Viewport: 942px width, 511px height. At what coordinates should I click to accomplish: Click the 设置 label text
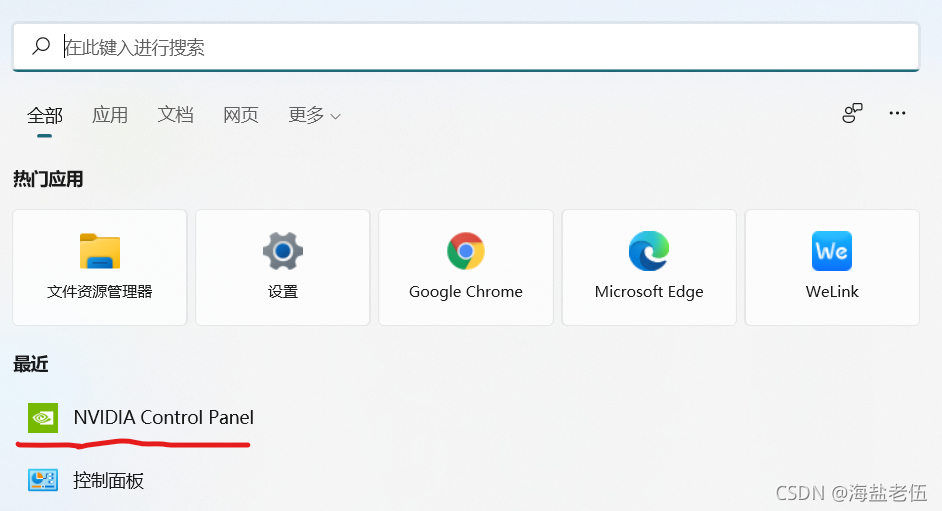coord(283,292)
